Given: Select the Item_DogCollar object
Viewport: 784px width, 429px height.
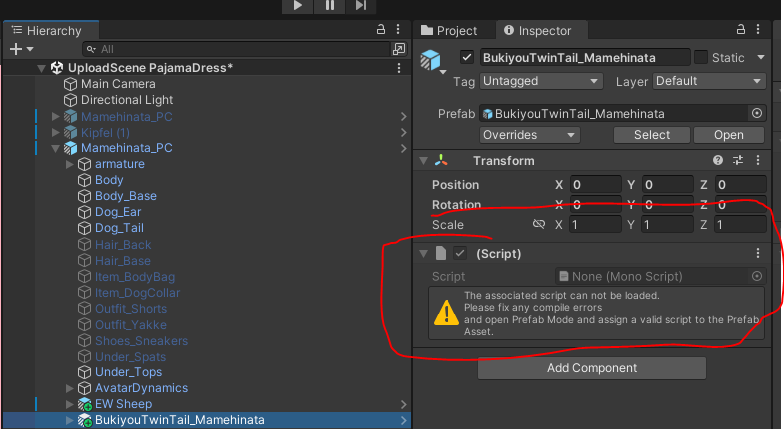Looking at the screenshot, I should coord(138,292).
